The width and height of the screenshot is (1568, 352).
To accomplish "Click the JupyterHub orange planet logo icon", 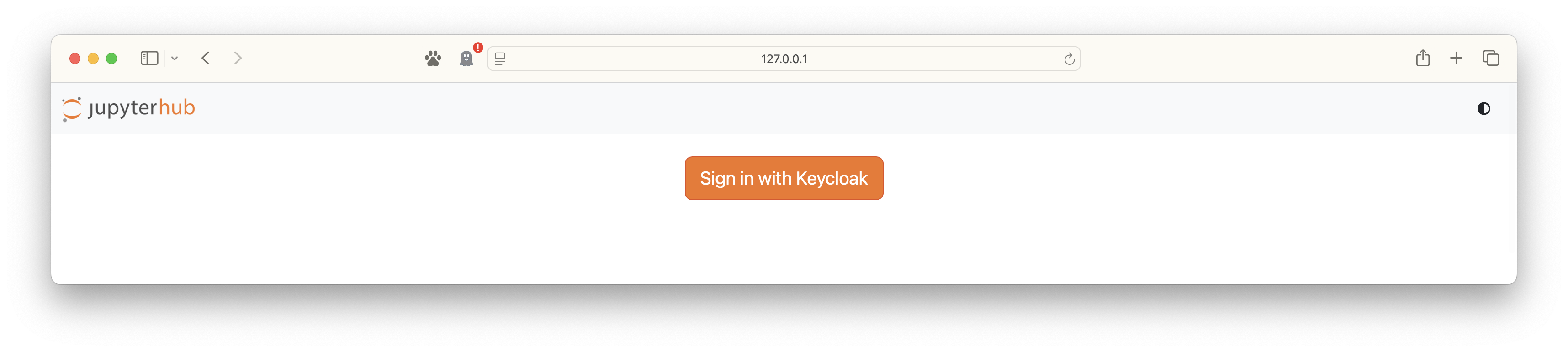I will pos(72,109).
